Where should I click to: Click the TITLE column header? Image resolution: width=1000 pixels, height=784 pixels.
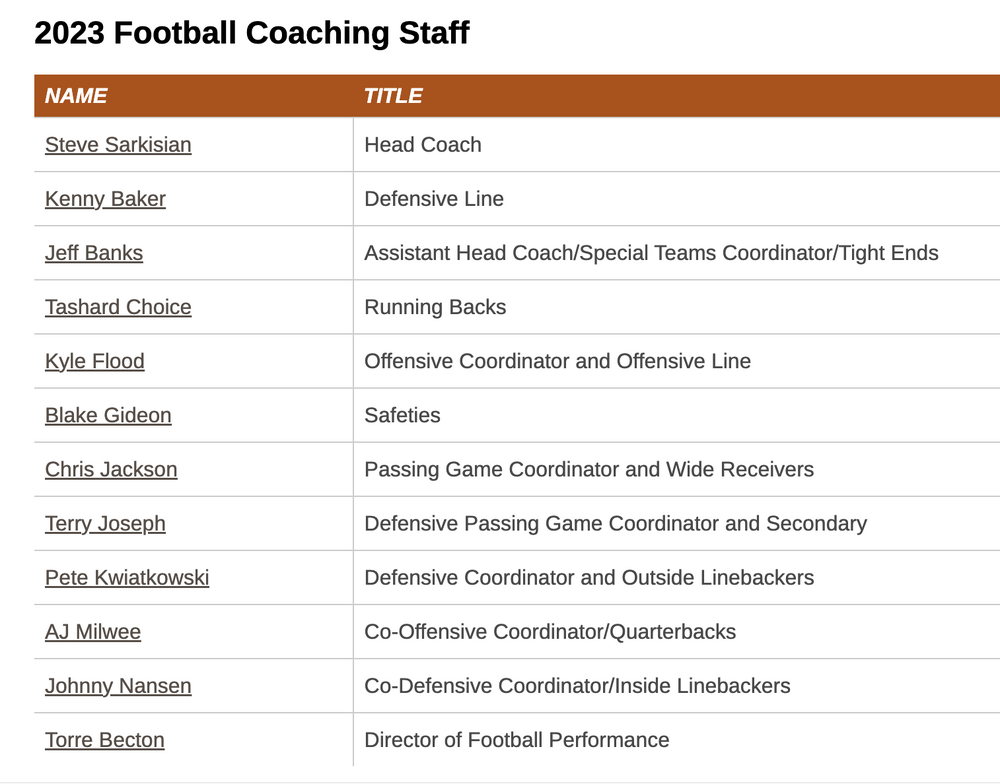(393, 96)
